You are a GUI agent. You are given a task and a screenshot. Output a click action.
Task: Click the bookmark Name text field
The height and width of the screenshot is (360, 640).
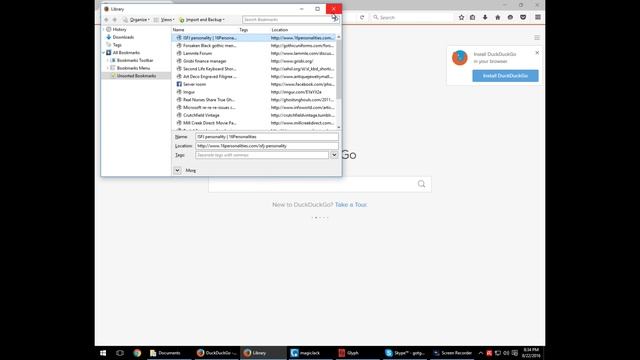[x=267, y=137]
